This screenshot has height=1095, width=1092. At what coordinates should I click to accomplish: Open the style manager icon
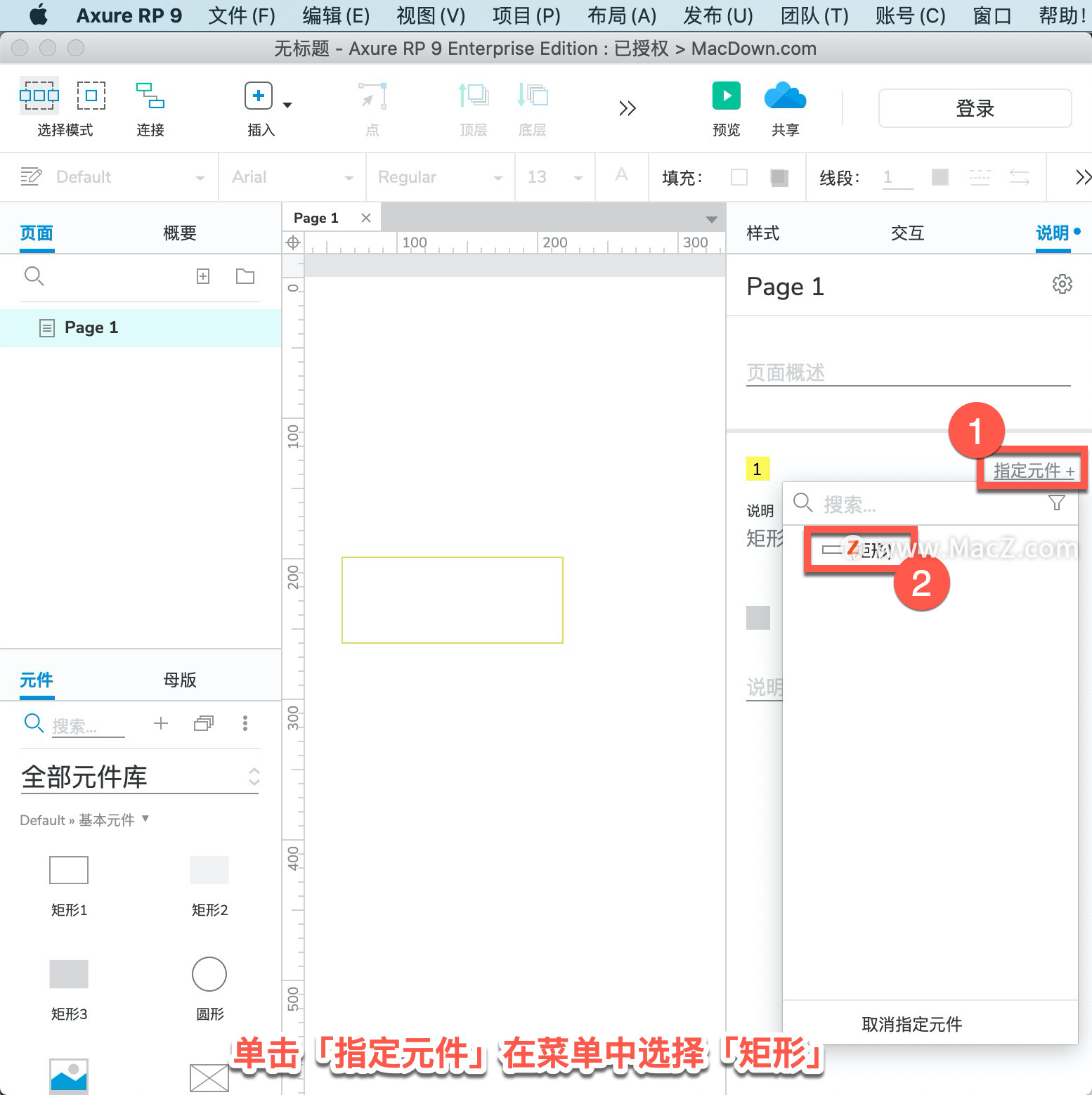[x=31, y=176]
